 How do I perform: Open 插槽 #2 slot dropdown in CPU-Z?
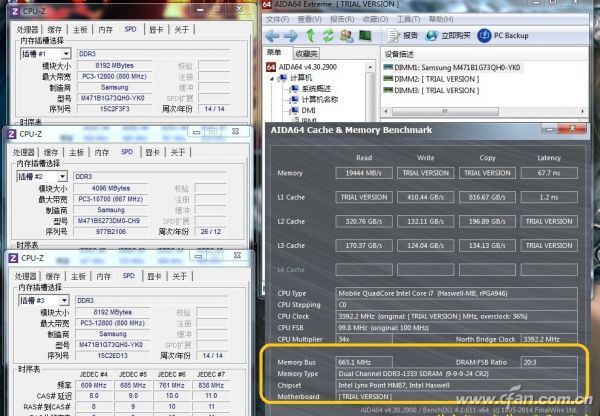[42, 176]
